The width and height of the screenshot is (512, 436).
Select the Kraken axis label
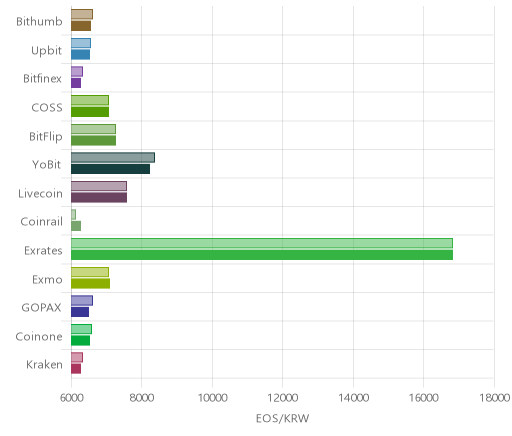(44, 365)
